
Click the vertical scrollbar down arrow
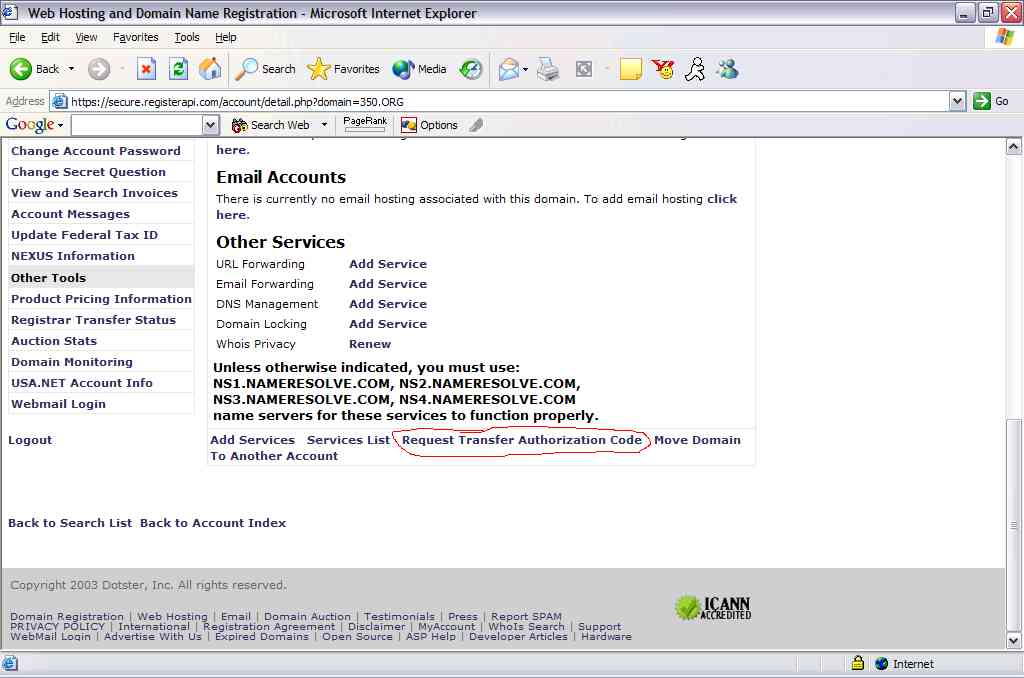point(1014,641)
